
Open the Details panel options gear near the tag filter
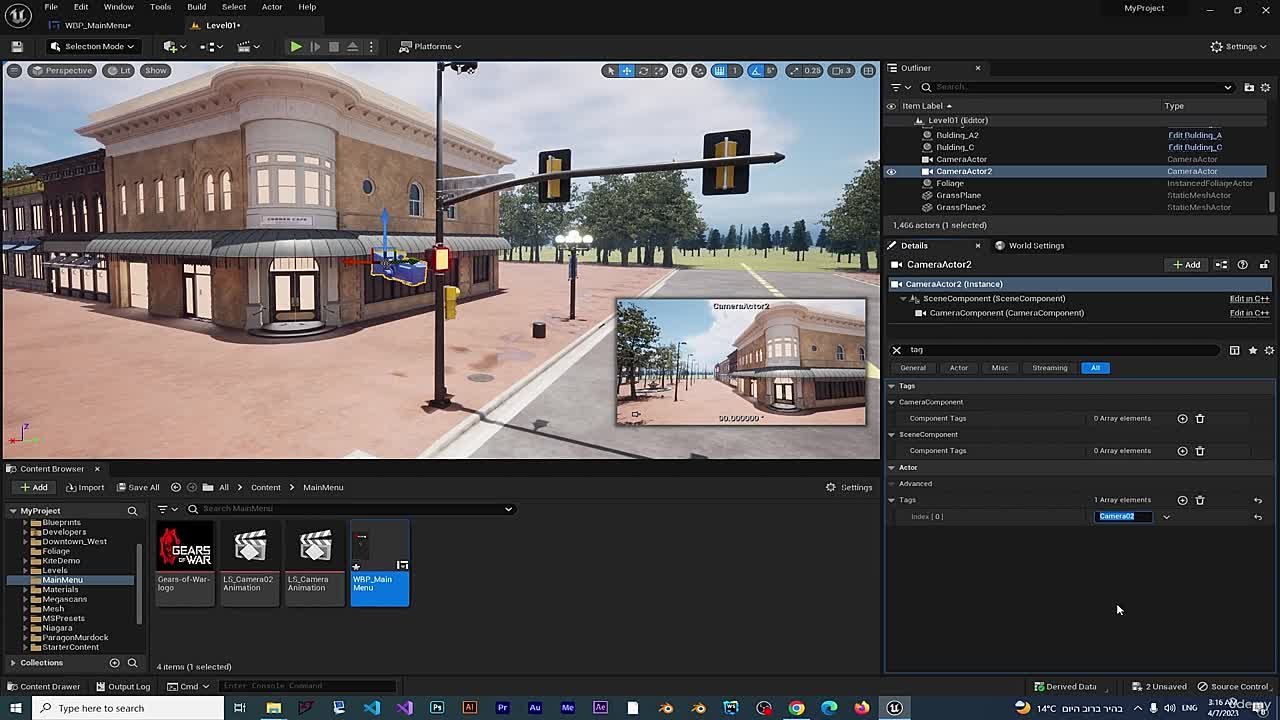coord(1269,350)
